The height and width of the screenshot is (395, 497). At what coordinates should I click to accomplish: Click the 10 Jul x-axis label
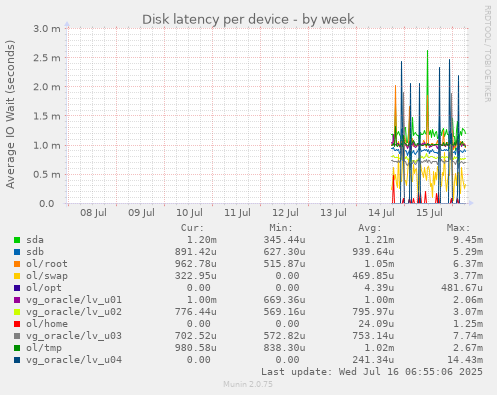pyautogui.click(x=189, y=213)
